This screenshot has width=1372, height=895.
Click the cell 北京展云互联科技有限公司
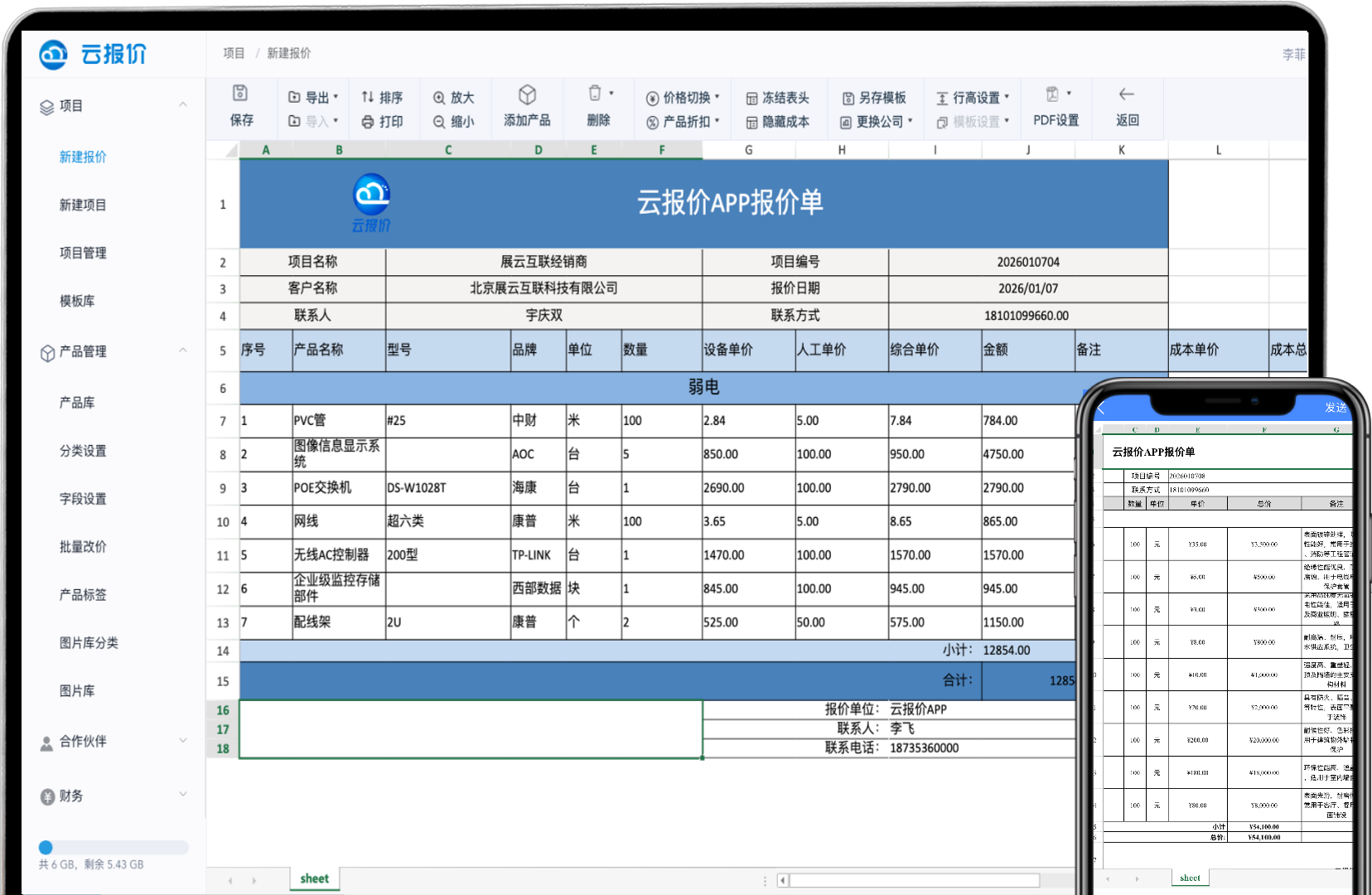click(543, 288)
